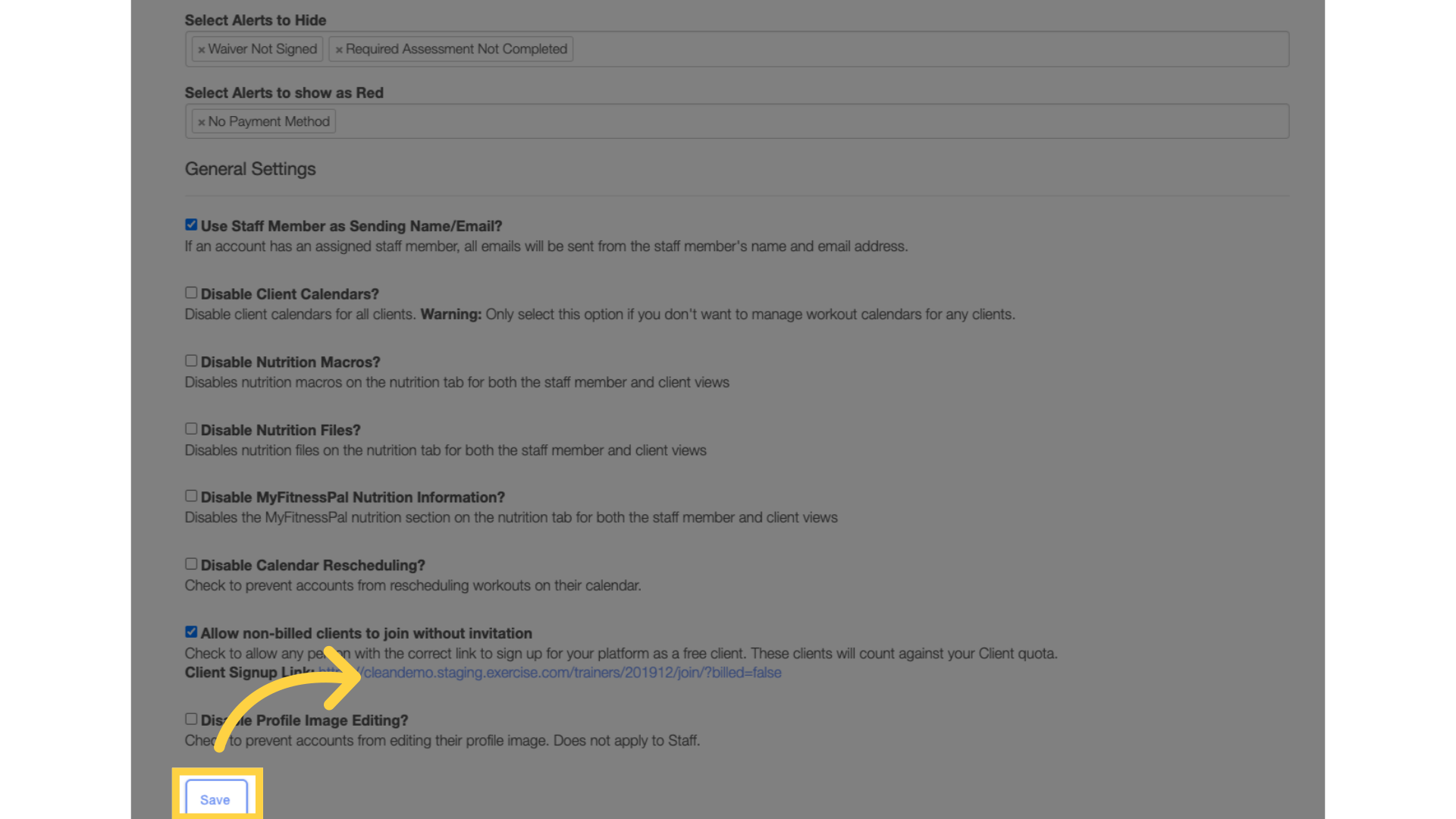1456x819 pixels.
Task: Remove Required Assessment Not Completed tag
Action: point(339,49)
